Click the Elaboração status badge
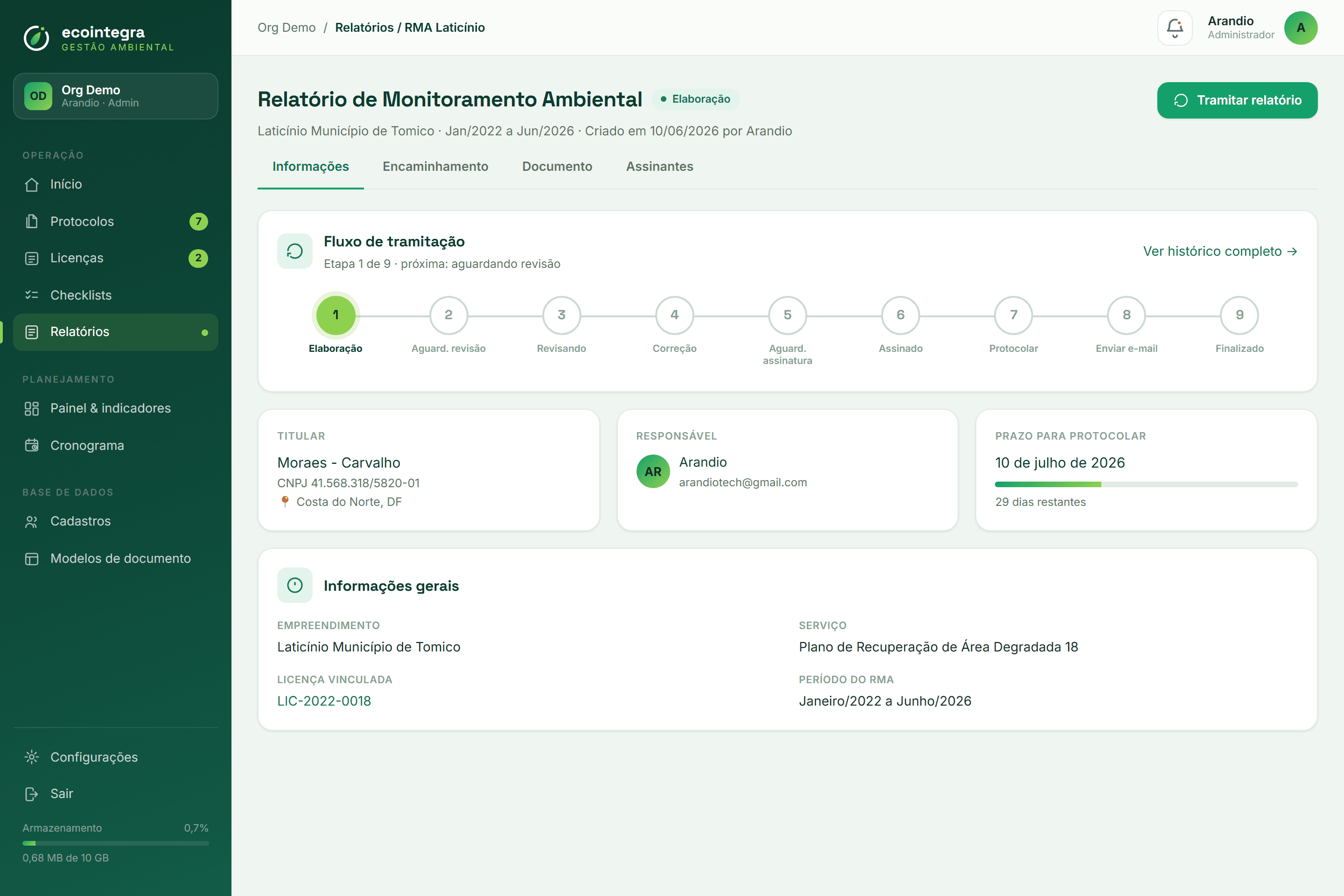This screenshot has width=1344, height=896. [695, 99]
